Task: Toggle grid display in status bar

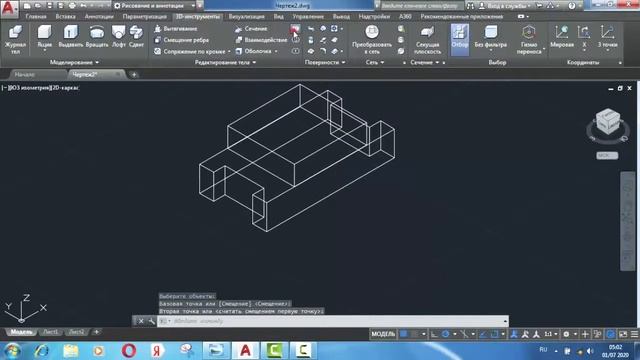Action: tap(404, 334)
